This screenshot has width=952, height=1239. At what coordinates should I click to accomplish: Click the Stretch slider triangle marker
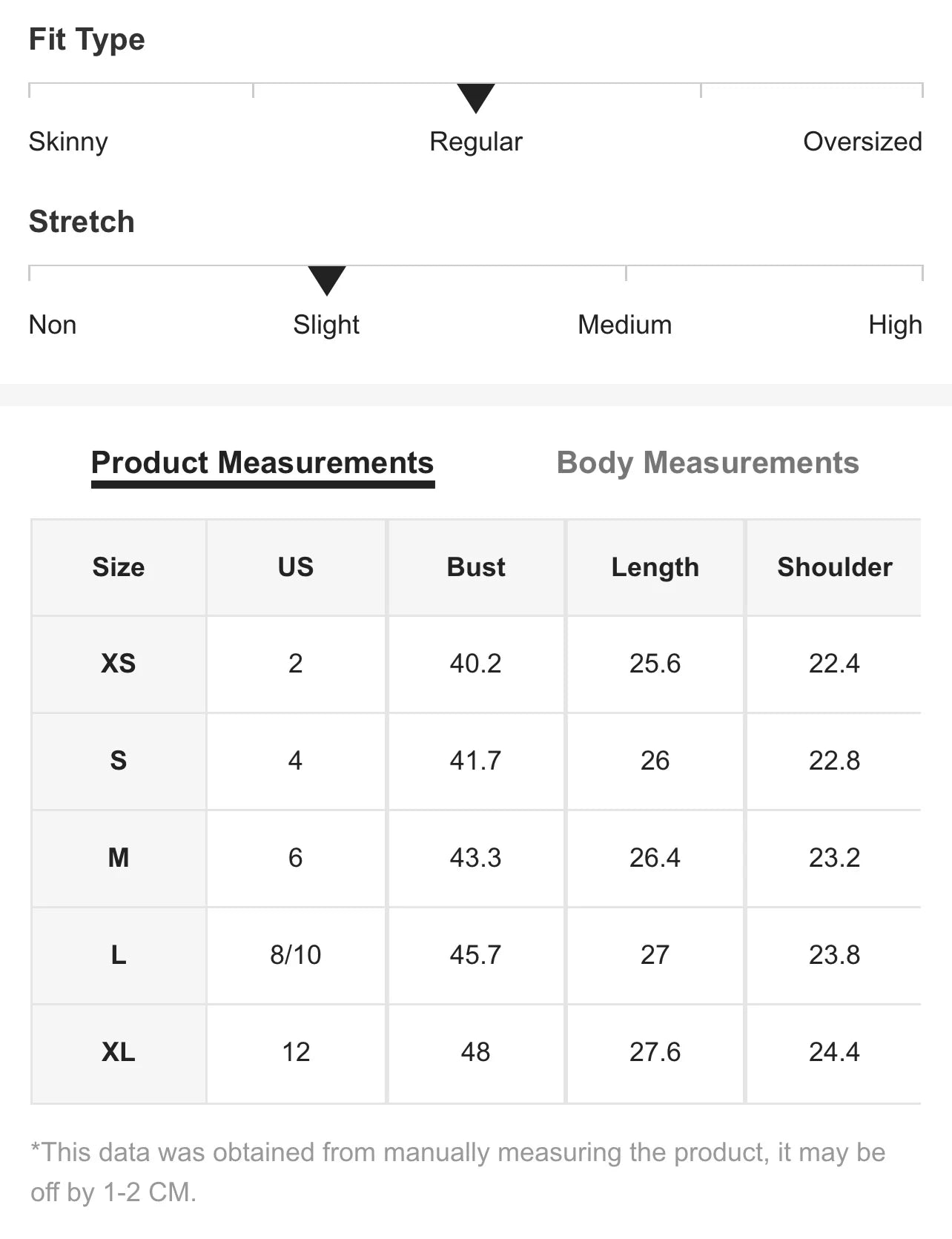click(x=326, y=280)
